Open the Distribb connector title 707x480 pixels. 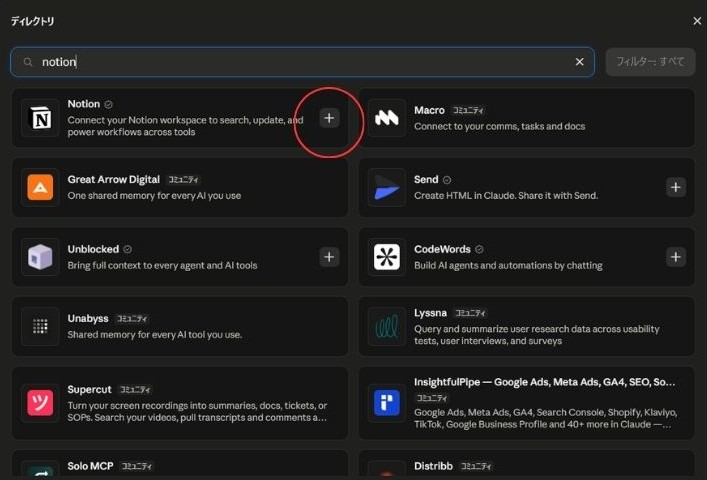click(433, 466)
